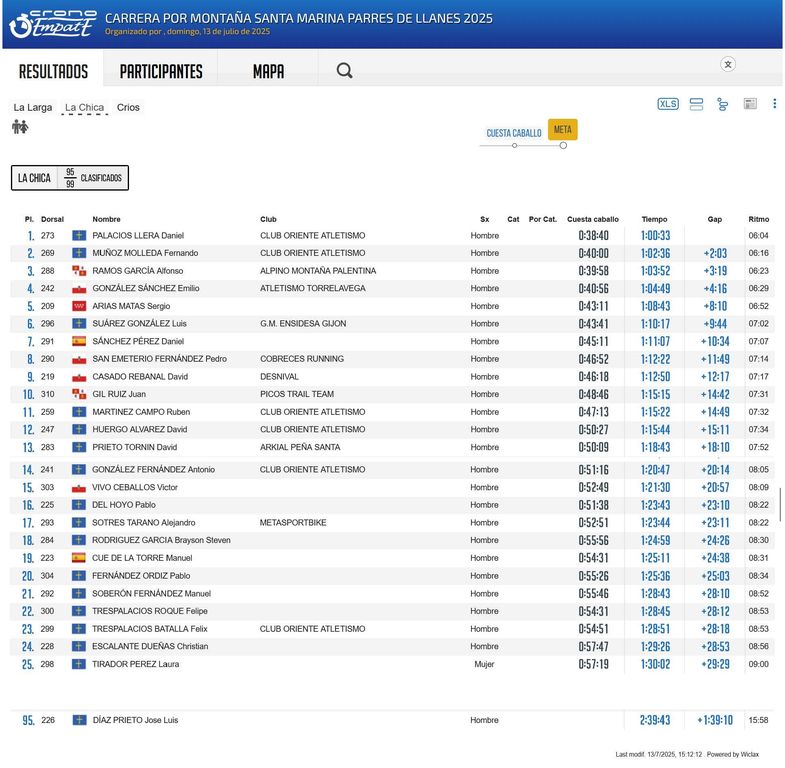The height and width of the screenshot is (768, 785).
Task: Select the Resultados tab
Action: [53, 71]
